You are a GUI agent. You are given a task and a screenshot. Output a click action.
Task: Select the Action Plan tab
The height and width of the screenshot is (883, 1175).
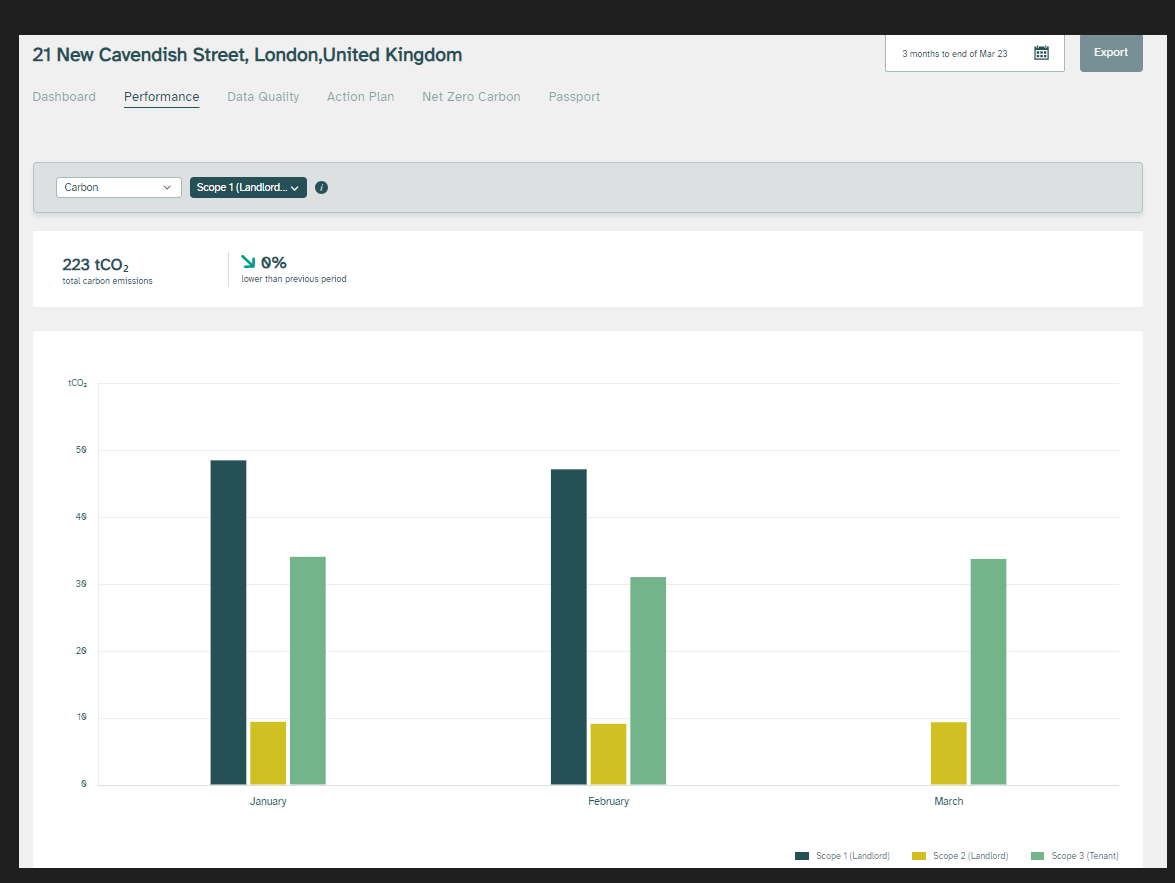(x=360, y=97)
